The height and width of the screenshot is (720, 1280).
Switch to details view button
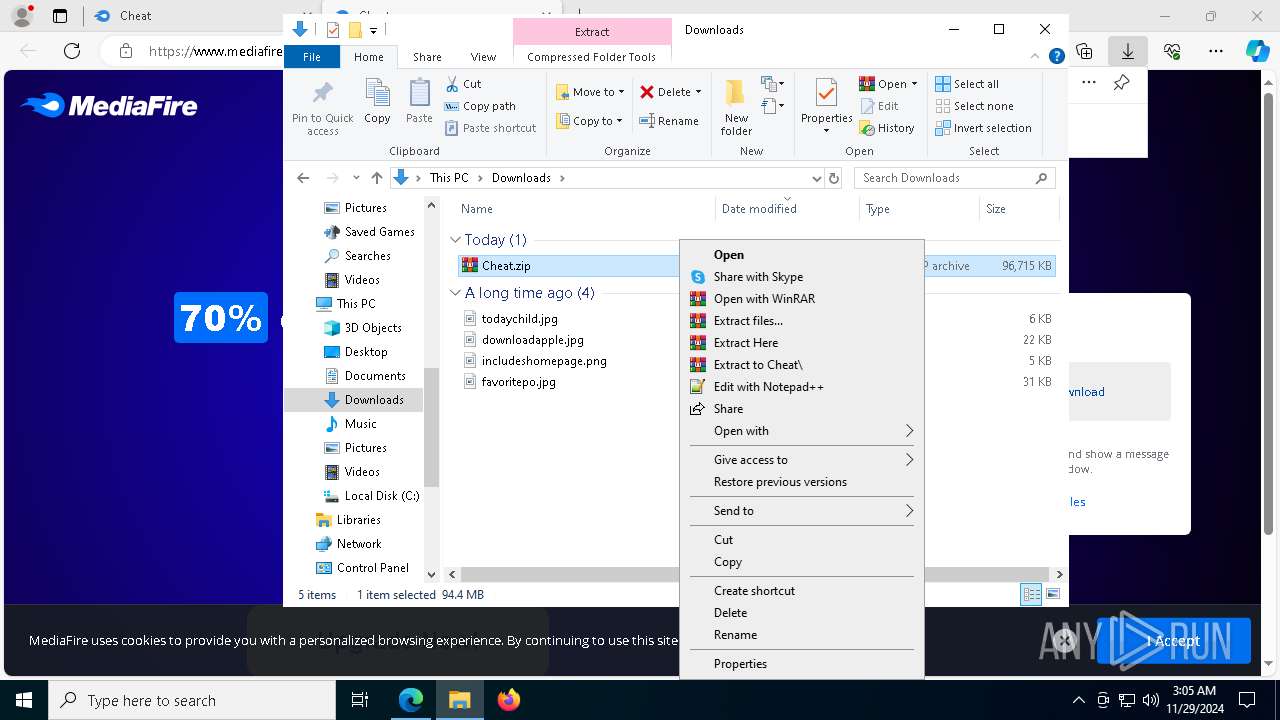click(x=1031, y=594)
